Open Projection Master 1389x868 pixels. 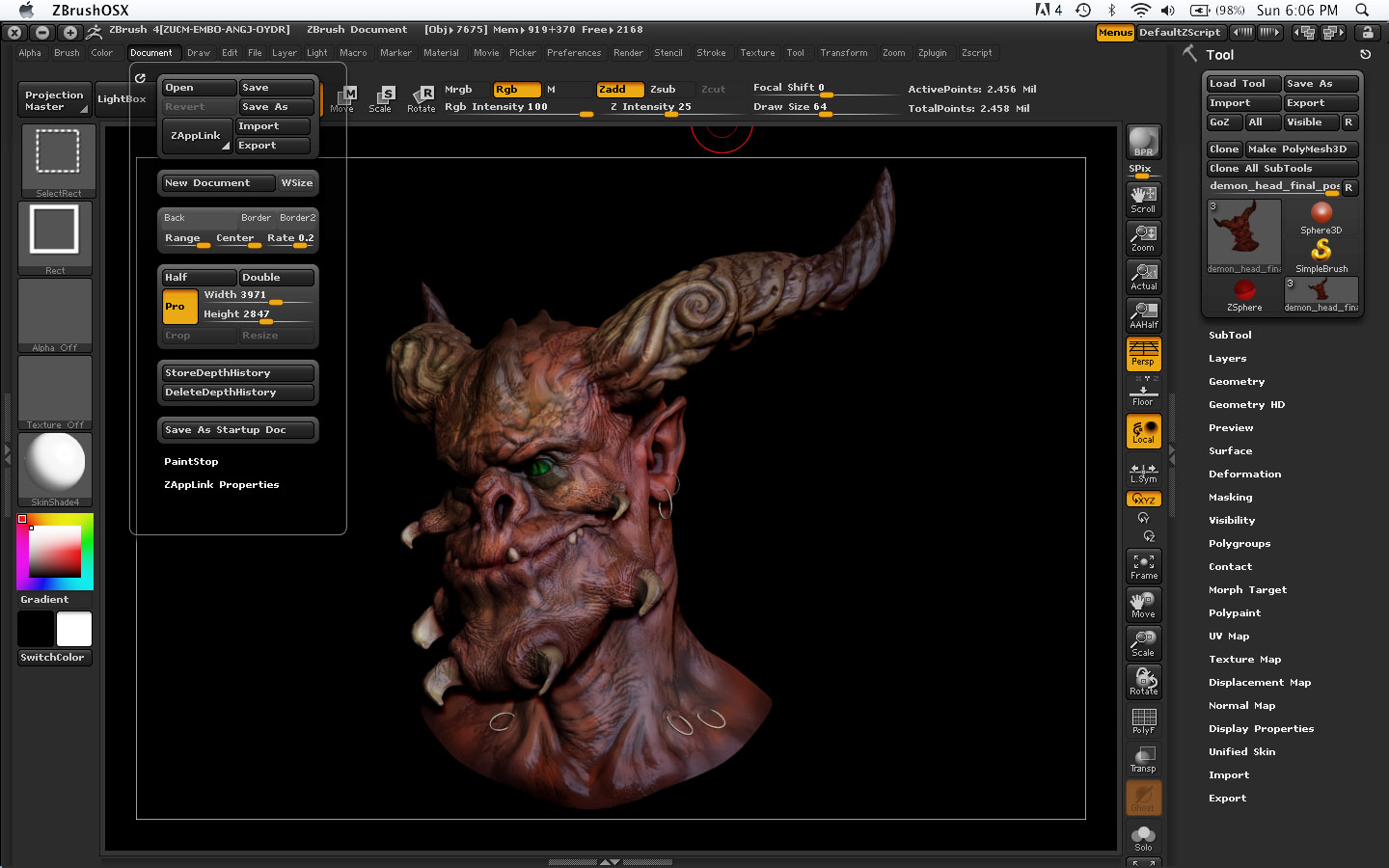pyautogui.click(x=54, y=100)
